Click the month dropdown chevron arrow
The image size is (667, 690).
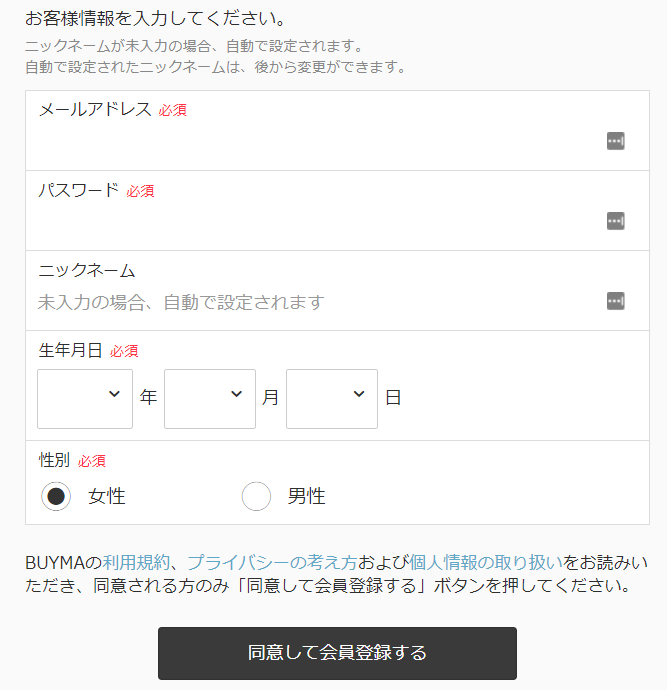click(x=237, y=394)
